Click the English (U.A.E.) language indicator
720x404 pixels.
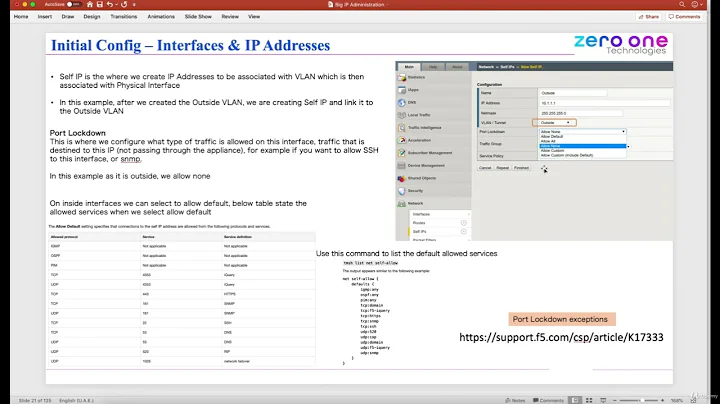76,400
